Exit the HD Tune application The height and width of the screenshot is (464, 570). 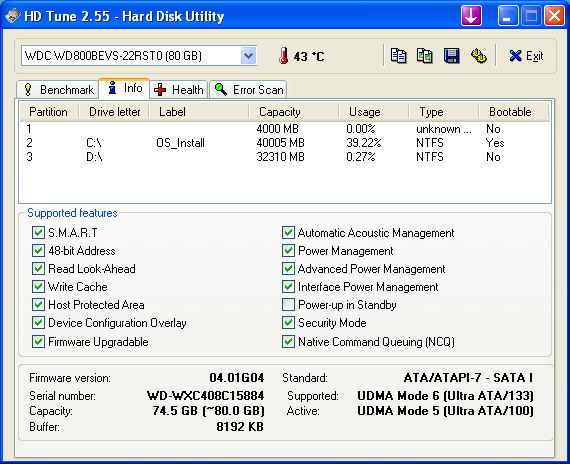coord(526,56)
